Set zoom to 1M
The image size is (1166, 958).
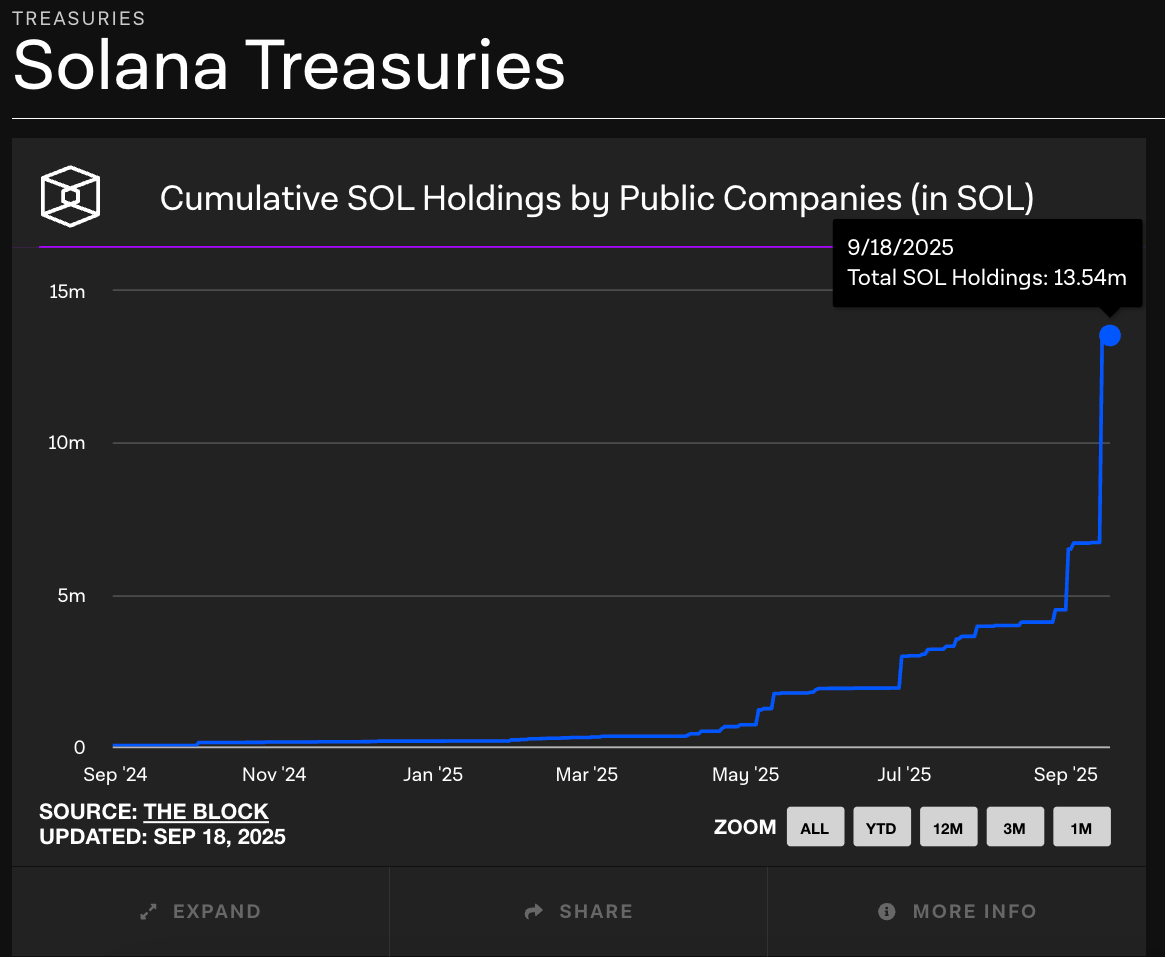click(x=1082, y=827)
